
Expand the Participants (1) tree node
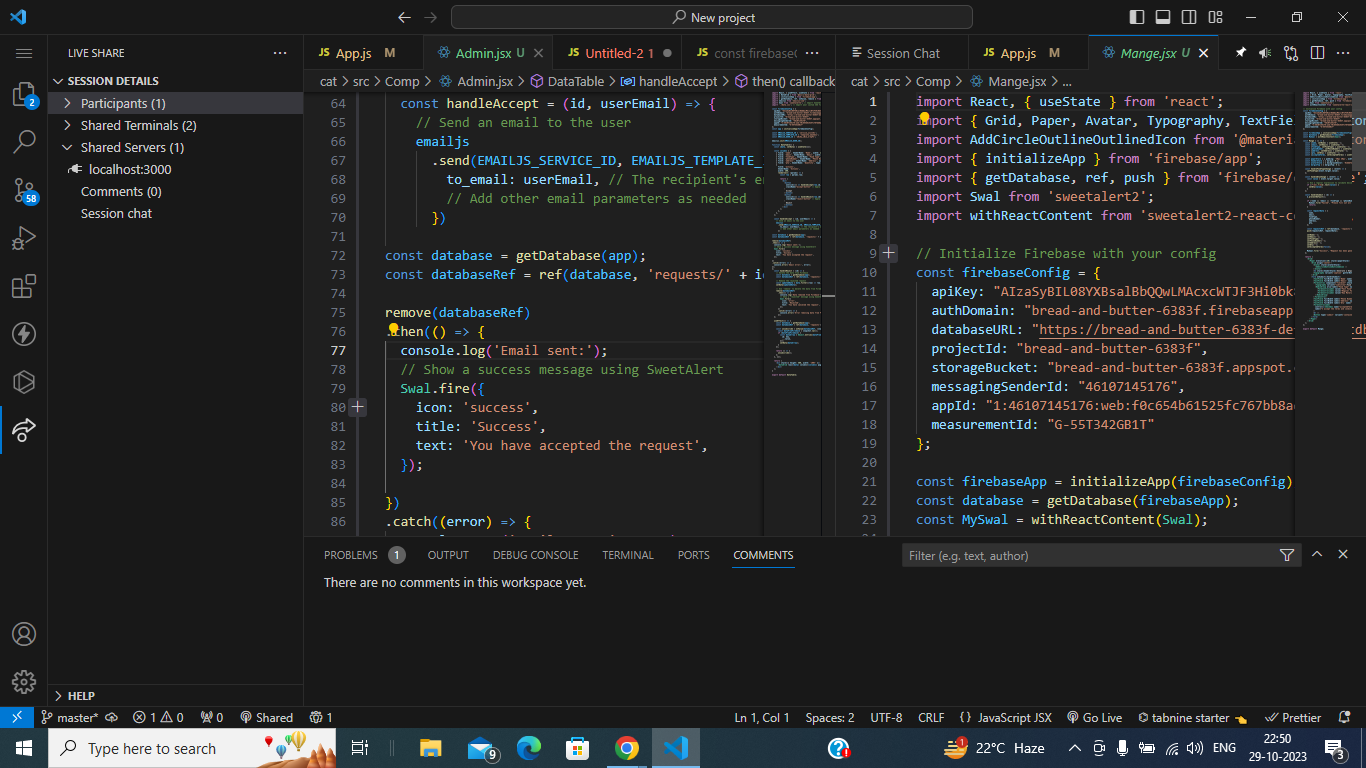click(x=122, y=103)
